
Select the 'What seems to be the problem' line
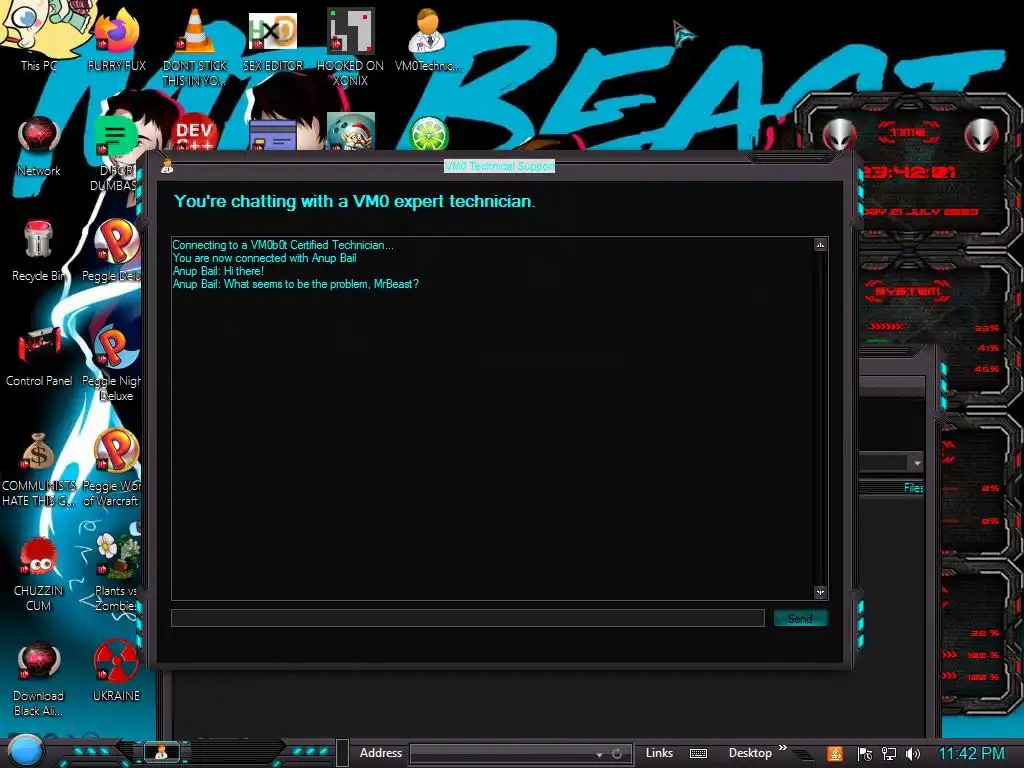pyautogui.click(x=296, y=284)
